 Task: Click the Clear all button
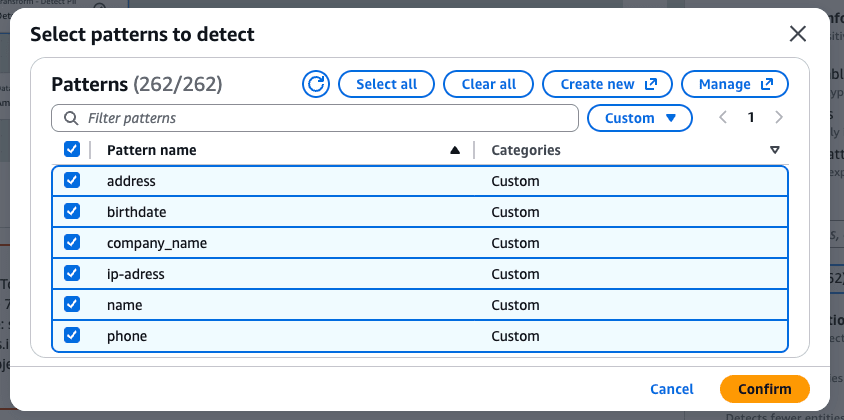[488, 84]
